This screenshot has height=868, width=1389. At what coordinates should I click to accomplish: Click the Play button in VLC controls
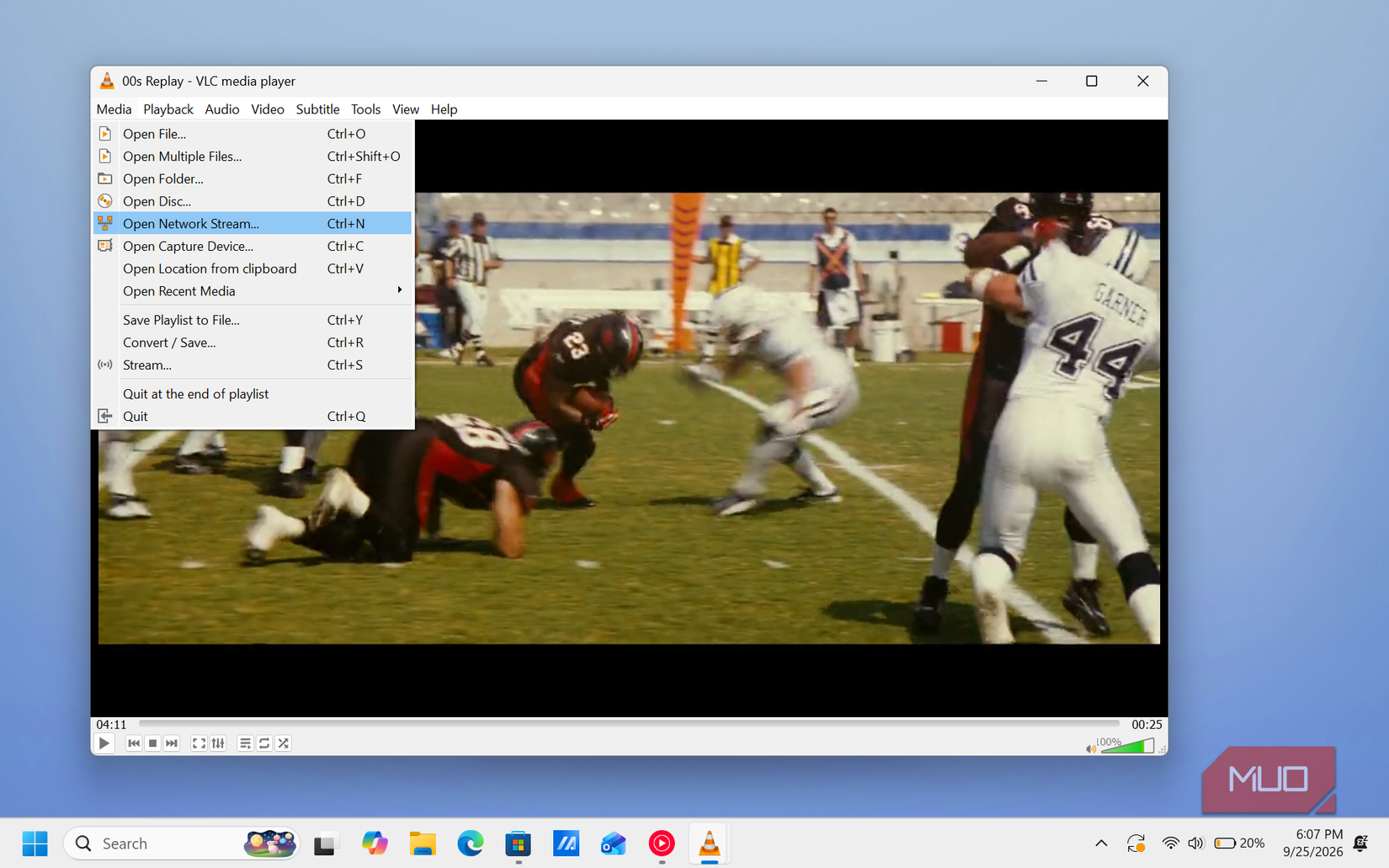click(x=104, y=743)
